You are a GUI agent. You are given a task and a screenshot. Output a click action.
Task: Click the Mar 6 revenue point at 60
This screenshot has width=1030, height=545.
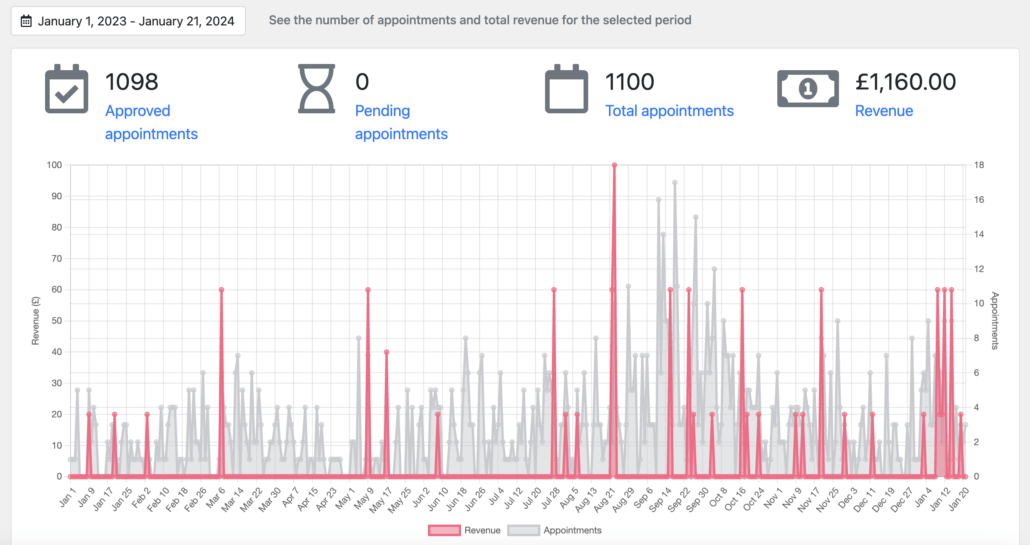click(x=221, y=290)
